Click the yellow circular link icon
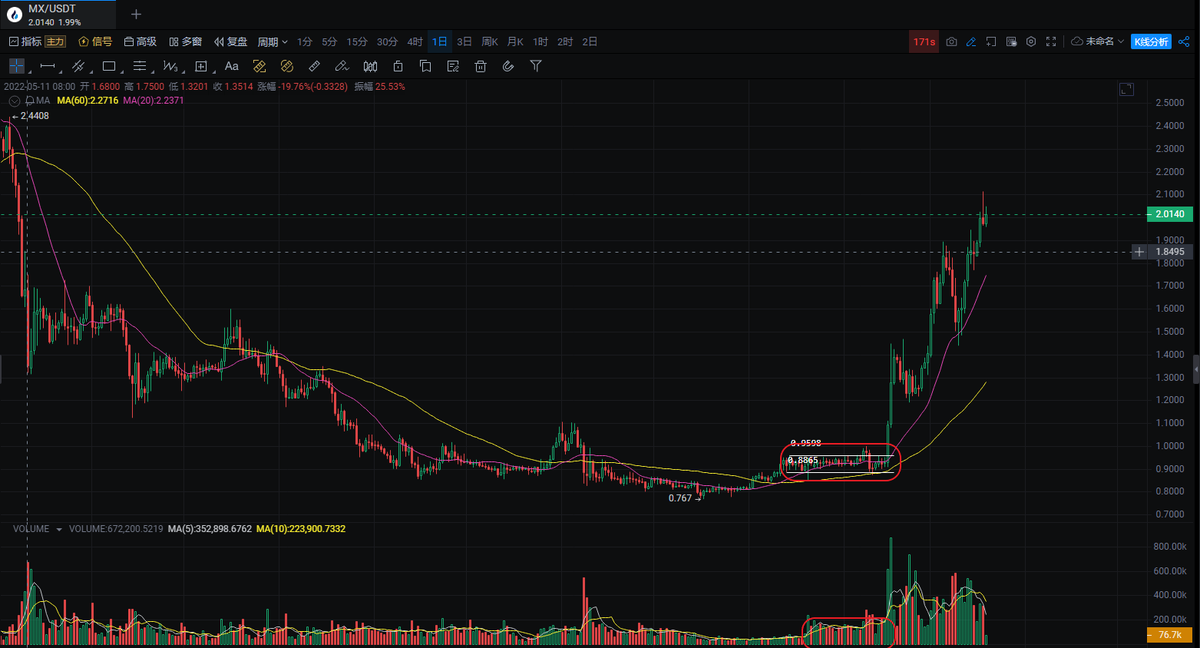This screenshot has width=1200, height=648. point(286,66)
